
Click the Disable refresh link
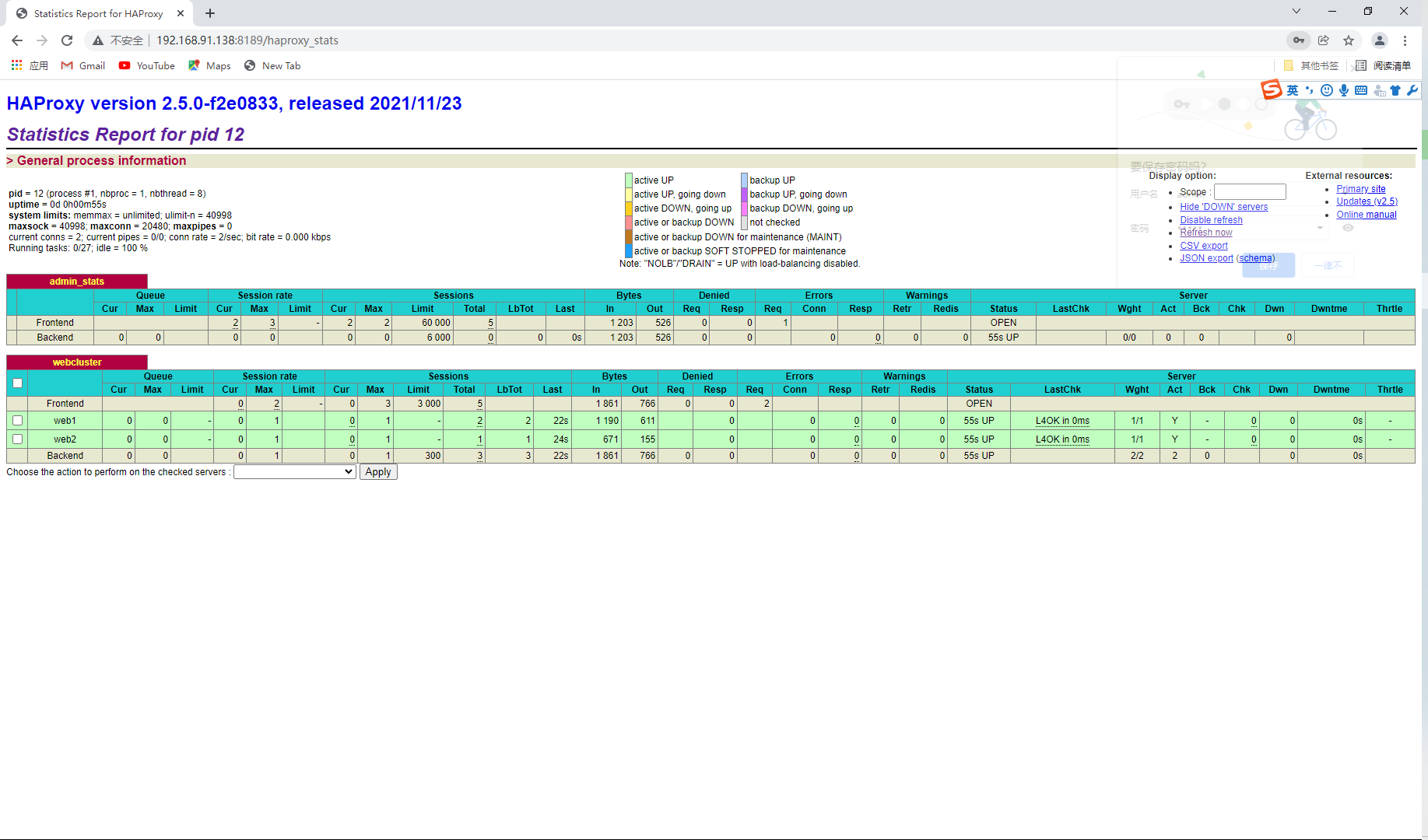click(x=1211, y=220)
